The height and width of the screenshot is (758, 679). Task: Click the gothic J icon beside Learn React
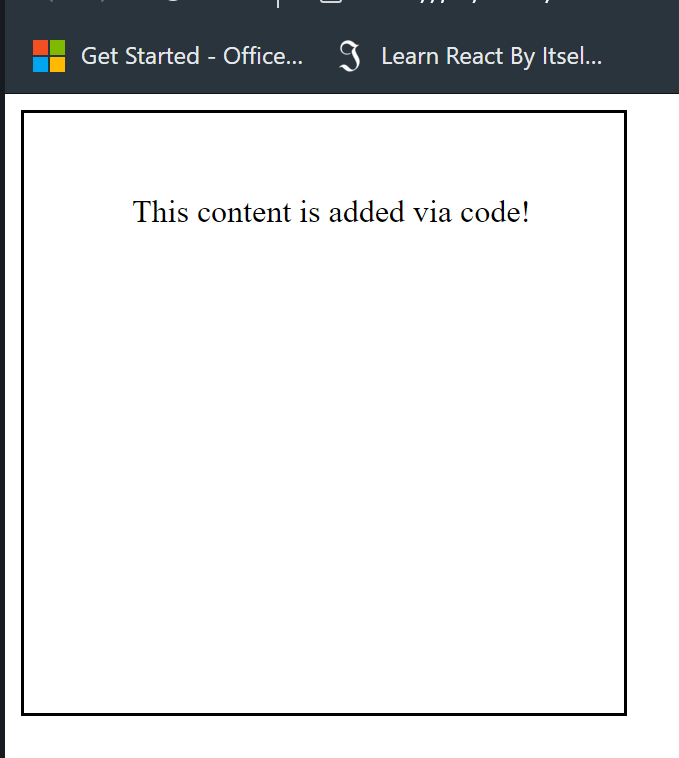click(x=350, y=57)
